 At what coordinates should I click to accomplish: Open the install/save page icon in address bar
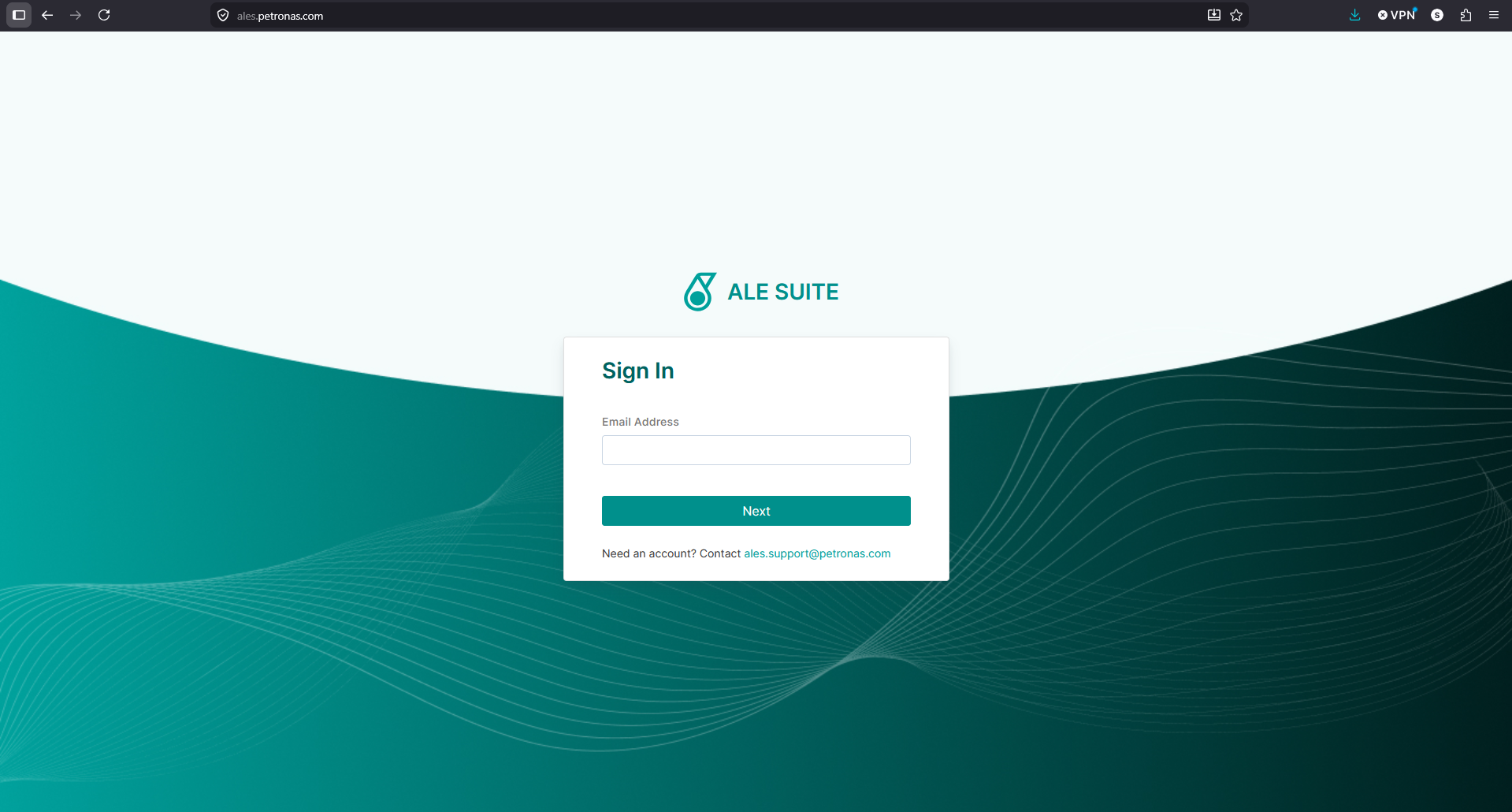coord(1214,15)
